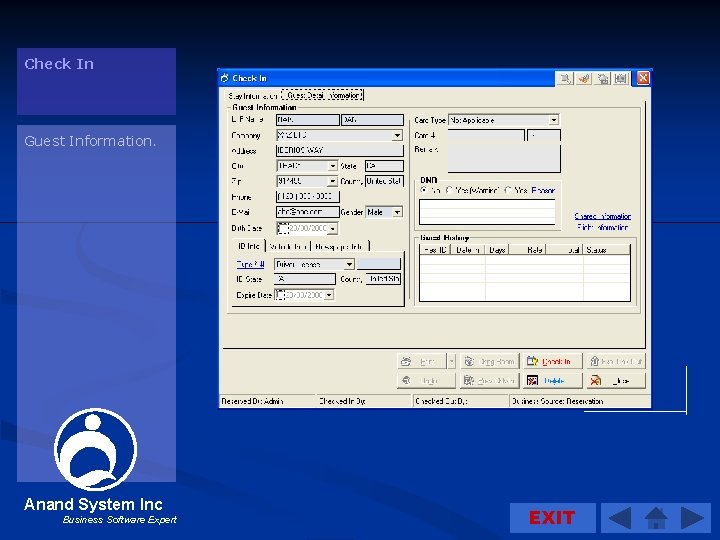720x540 pixels.
Task: Click the home icon in slide navigation
Action: tap(656, 518)
